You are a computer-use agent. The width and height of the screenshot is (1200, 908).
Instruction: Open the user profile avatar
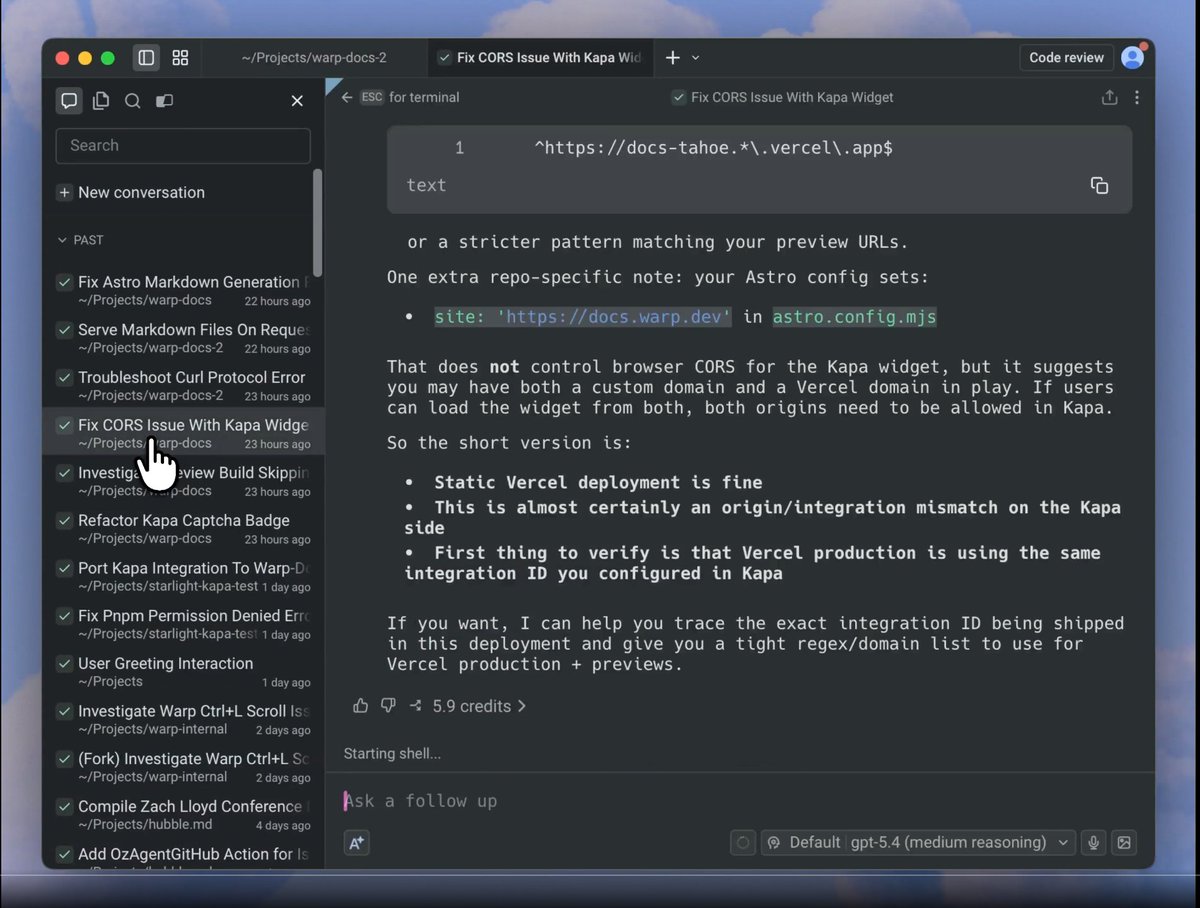pos(1132,57)
